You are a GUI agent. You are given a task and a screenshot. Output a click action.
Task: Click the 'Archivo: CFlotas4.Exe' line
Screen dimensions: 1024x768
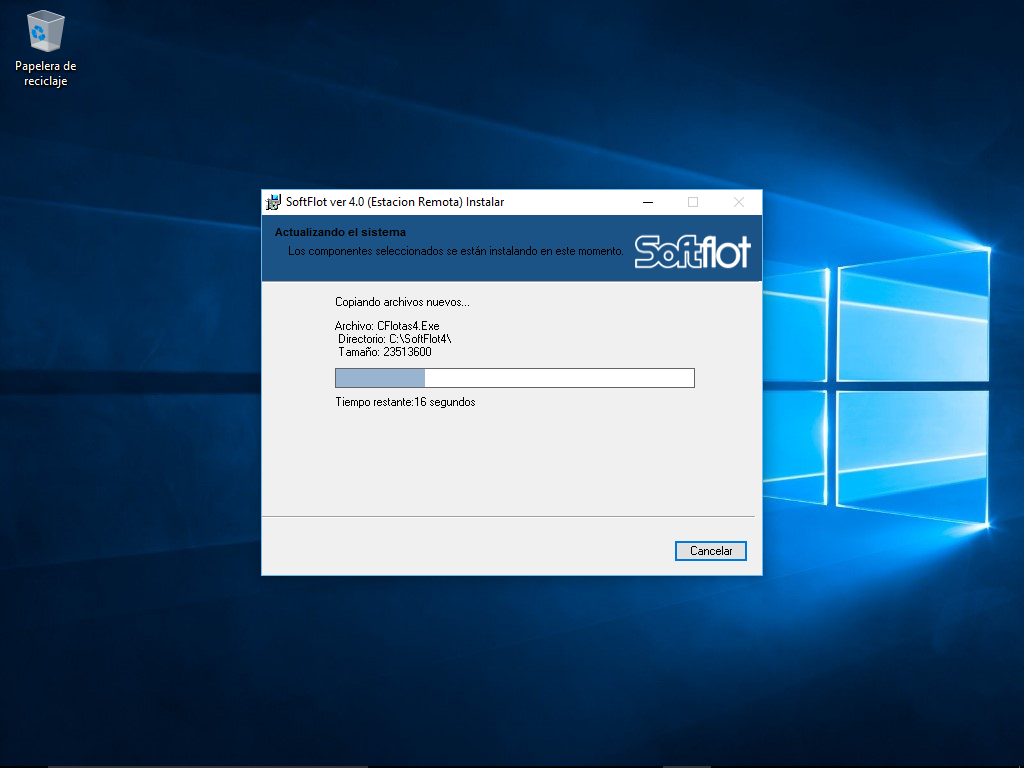(x=387, y=326)
